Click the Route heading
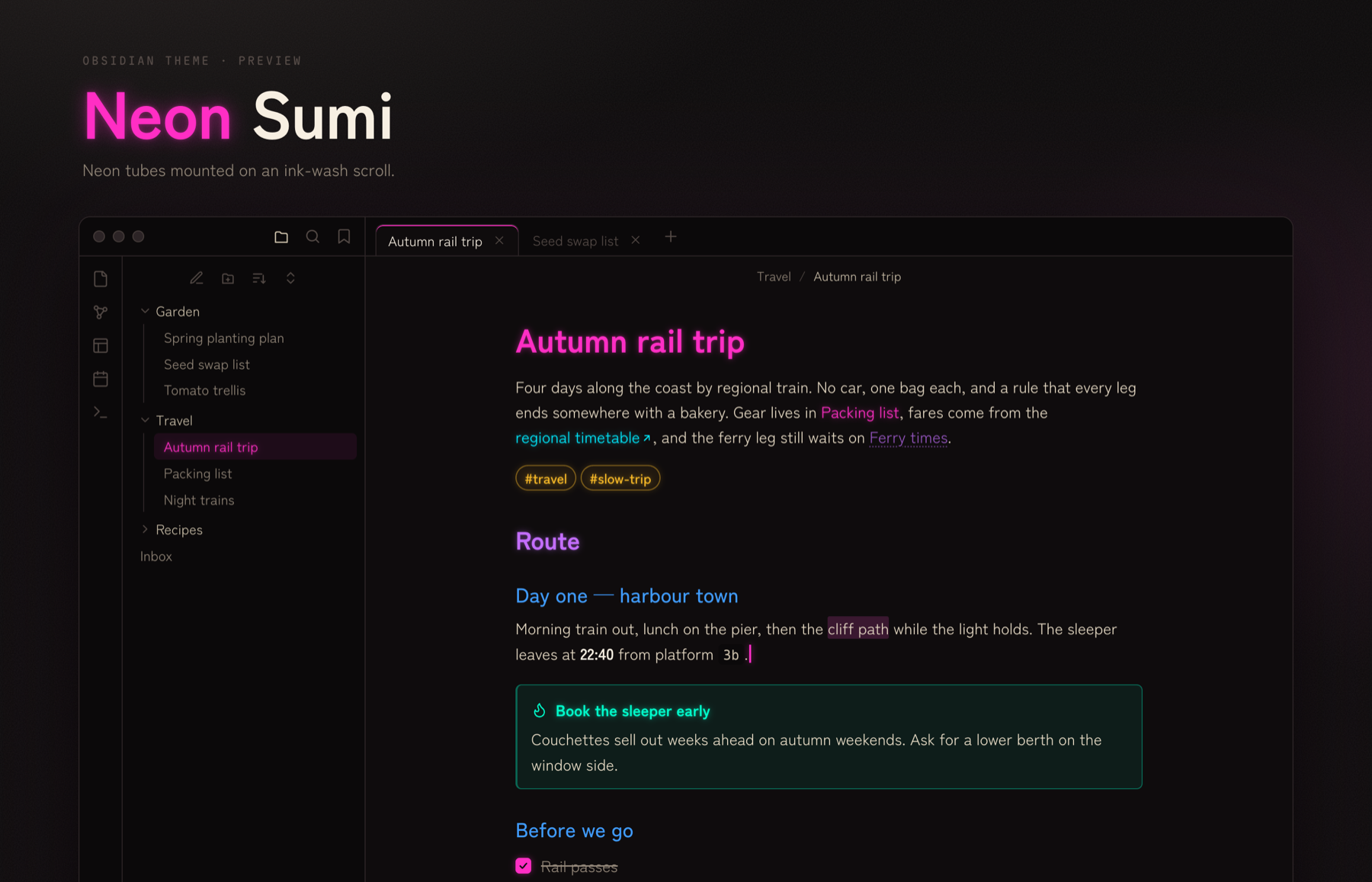The image size is (1372, 882). click(x=547, y=541)
